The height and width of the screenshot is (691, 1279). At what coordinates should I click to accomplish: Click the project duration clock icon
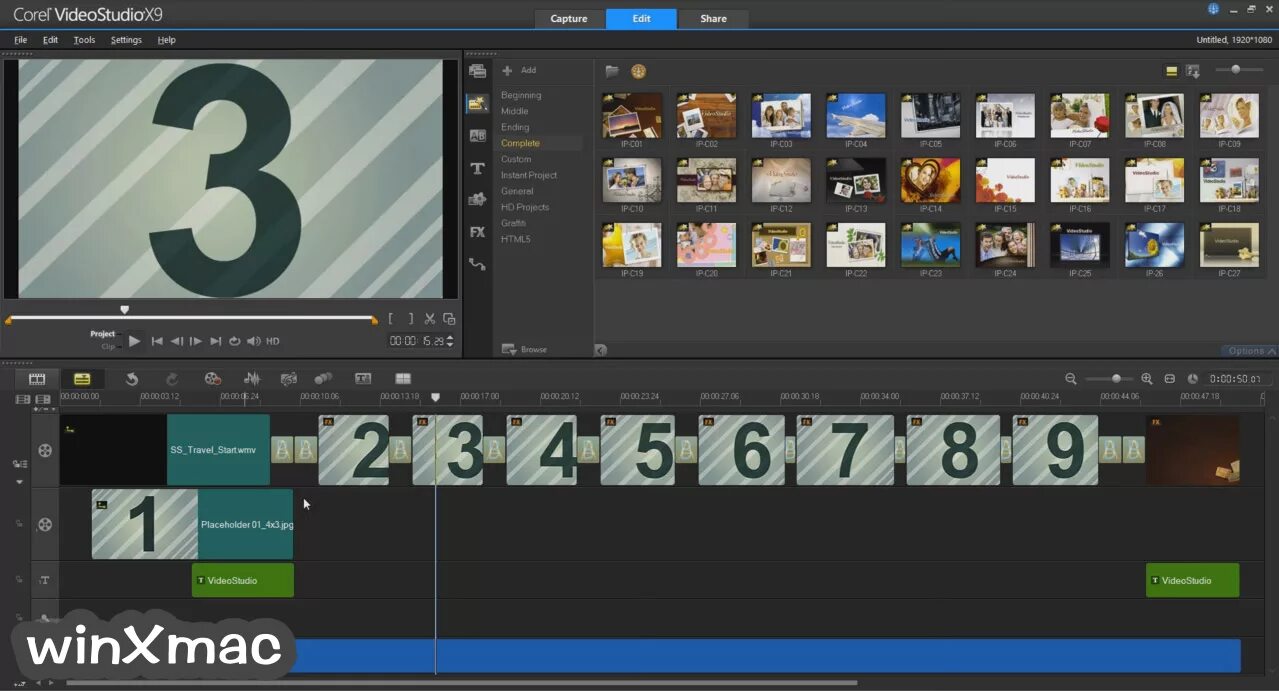1193,379
